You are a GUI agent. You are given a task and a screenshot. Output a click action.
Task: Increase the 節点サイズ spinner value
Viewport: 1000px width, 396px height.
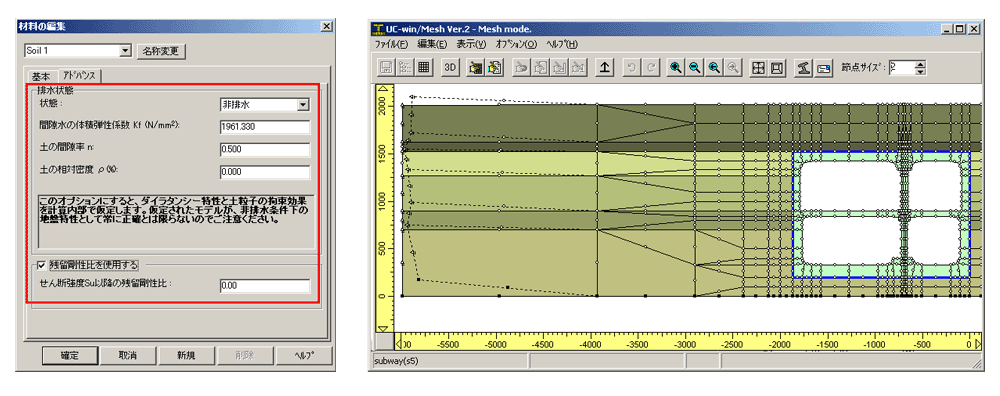920,64
